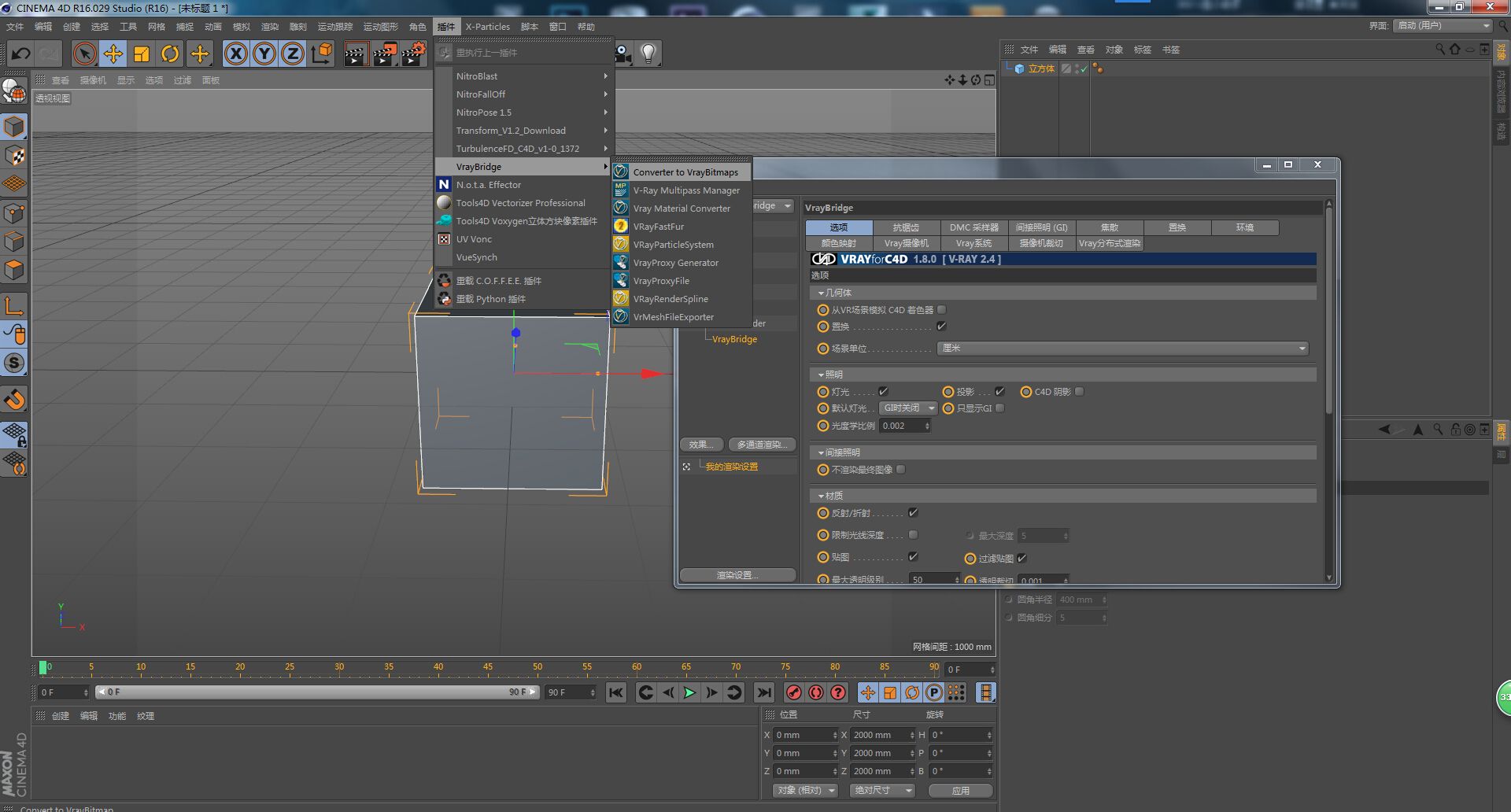Toggle Autokeying button
The width and height of the screenshot is (1511, 812).
click(x=816, y=692)
